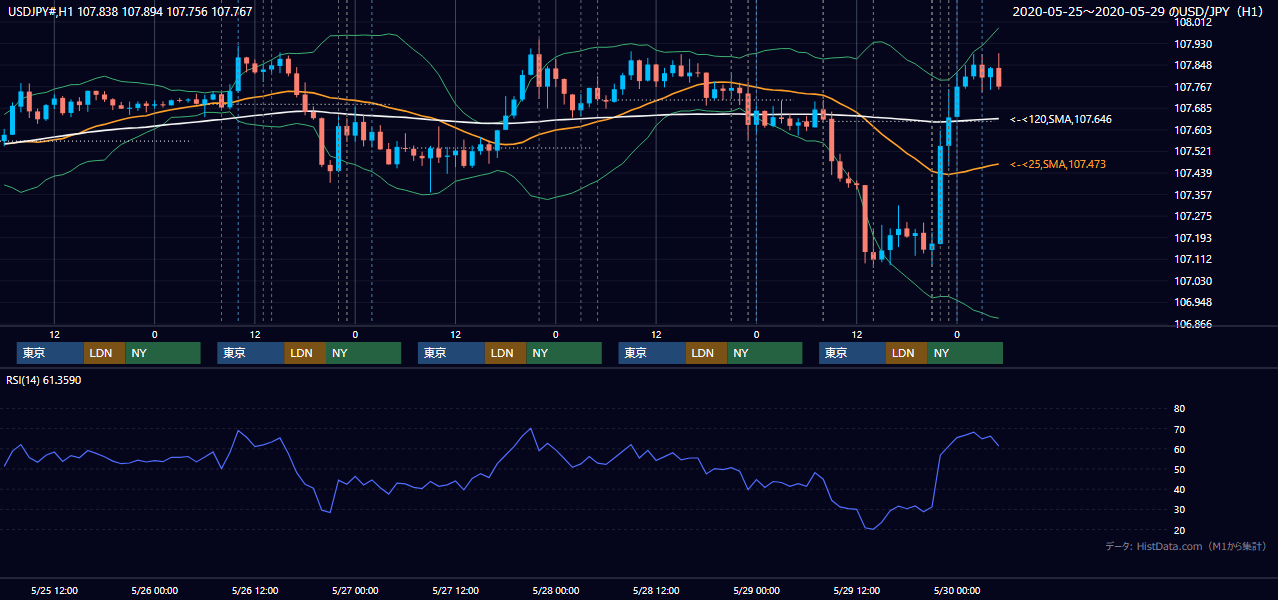The image size is (1278, 600).
Task: Click the RSI 70 level label
Action: click(1179, 429)
